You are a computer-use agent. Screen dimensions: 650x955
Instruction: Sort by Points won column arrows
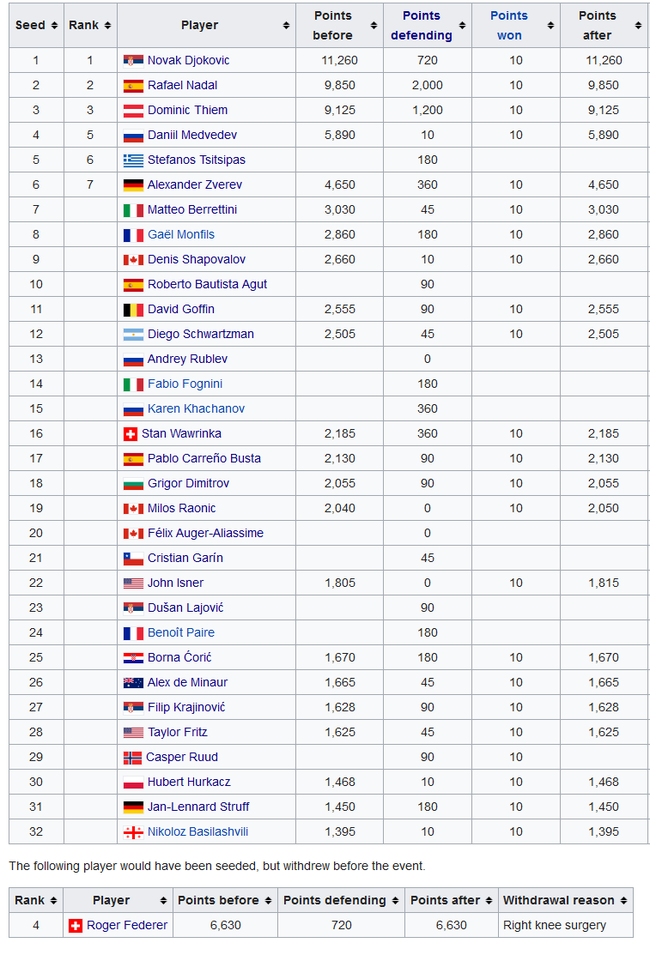pos(551,26)
